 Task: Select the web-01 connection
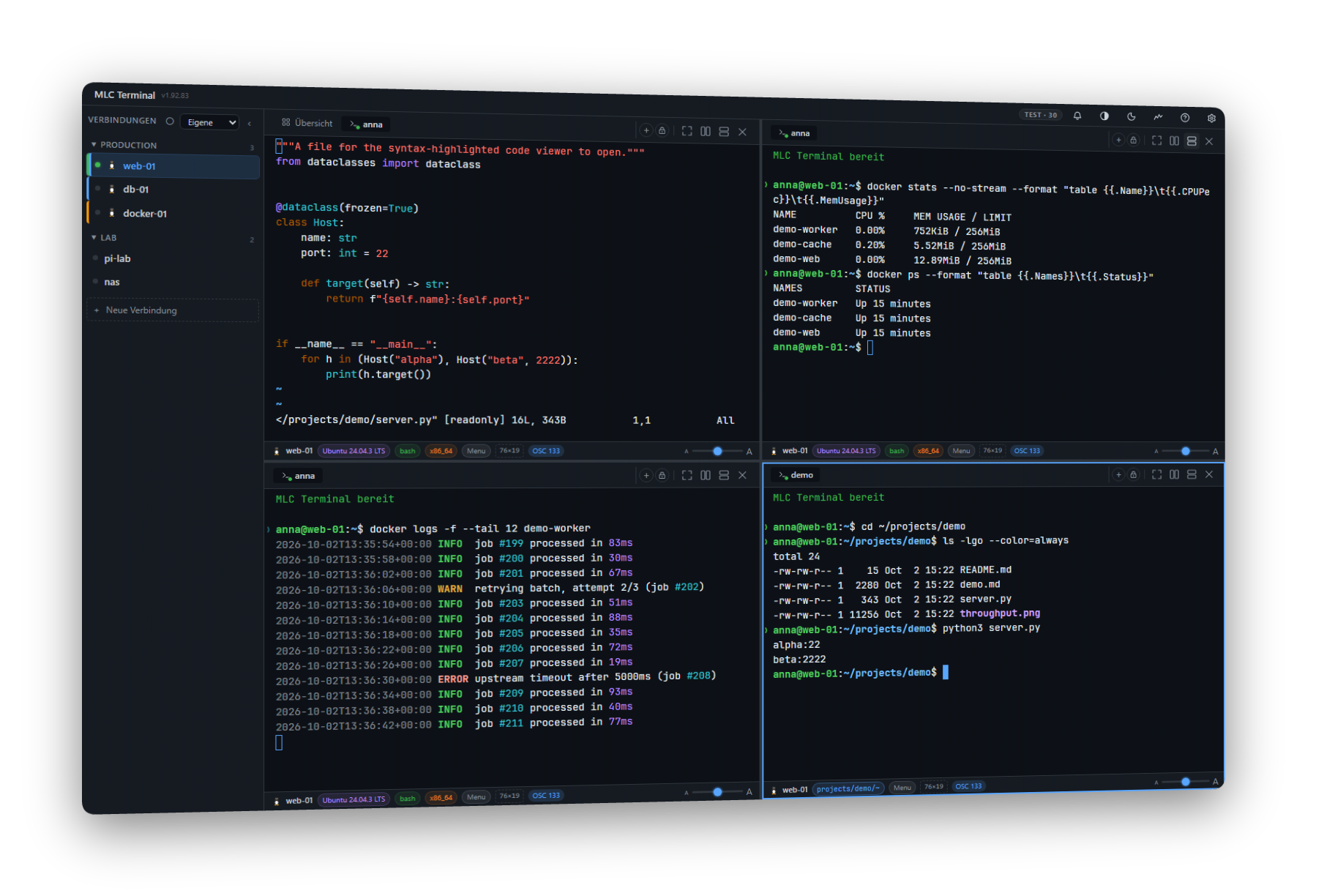click(x=173, y=166)
